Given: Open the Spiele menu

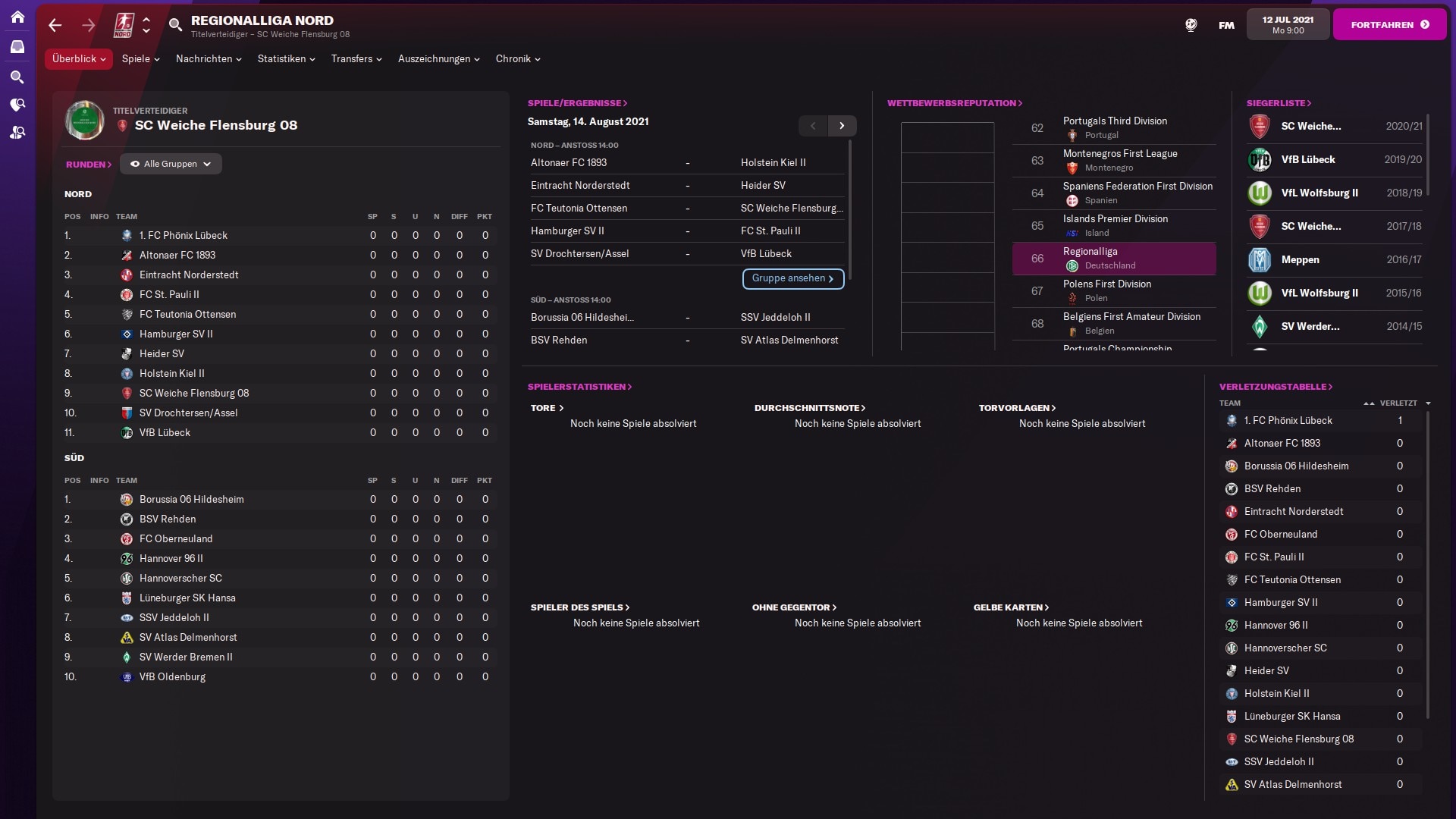Looking at the screenshot, I should tap(140, 59).
